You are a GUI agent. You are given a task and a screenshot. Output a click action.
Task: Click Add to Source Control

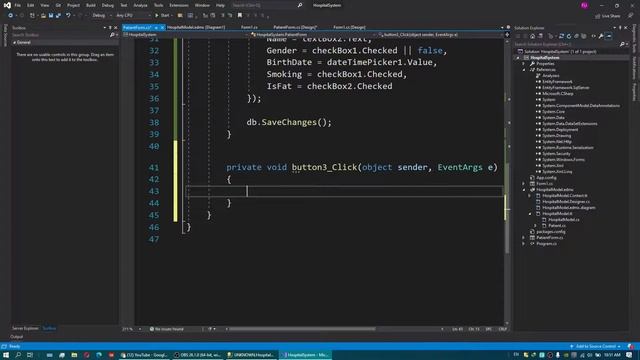(596, 347)
